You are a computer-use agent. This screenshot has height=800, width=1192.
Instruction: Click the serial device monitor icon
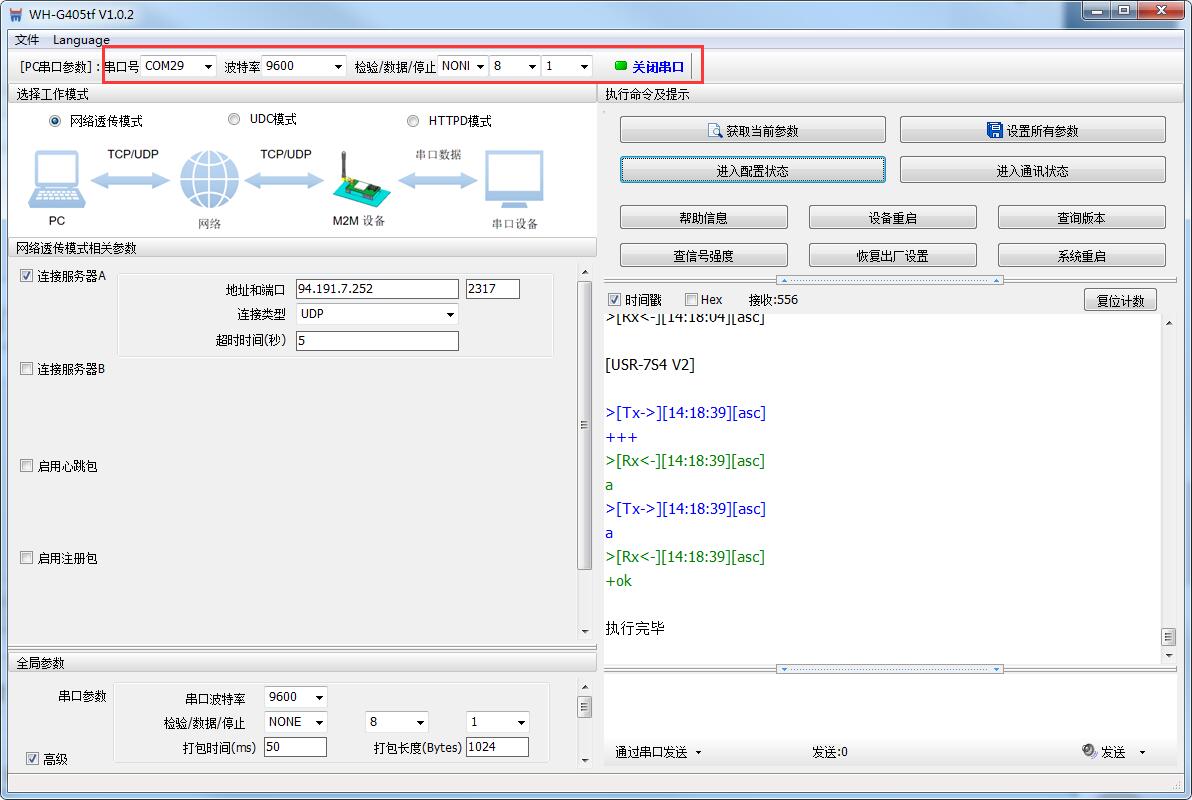(x=514, y=181)
